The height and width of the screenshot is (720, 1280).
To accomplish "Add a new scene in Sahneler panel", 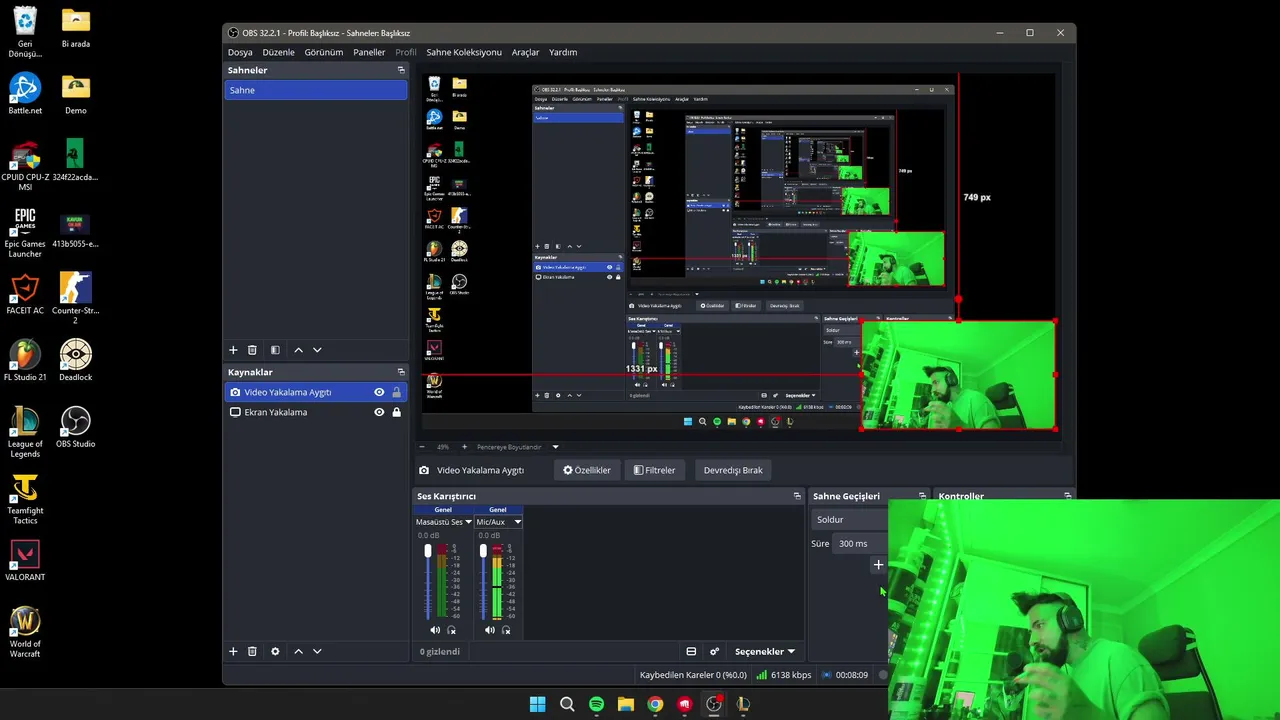I will [233, 350].
